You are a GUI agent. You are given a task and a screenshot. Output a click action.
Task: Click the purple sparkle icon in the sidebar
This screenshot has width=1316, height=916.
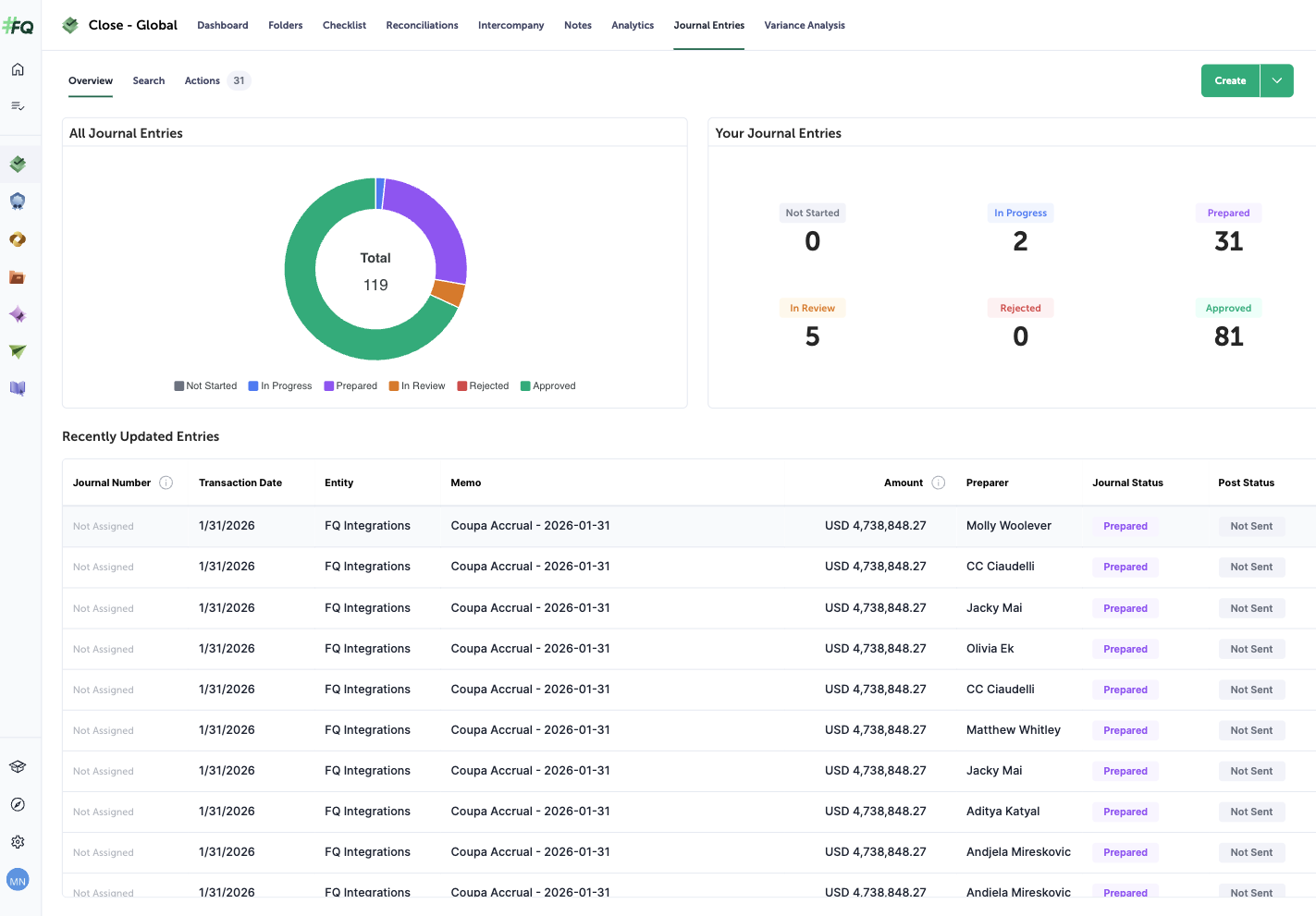(x=18, y=314)
